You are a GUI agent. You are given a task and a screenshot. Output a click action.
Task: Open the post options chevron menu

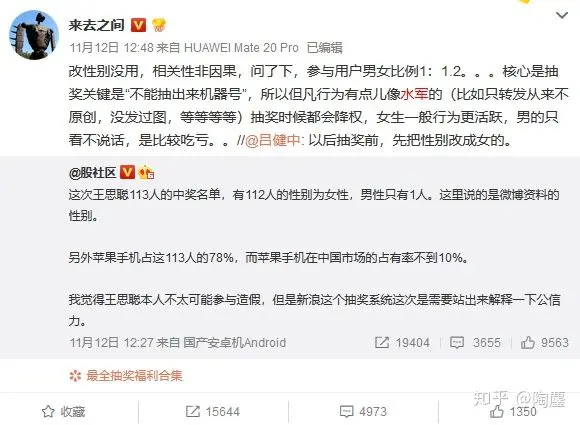pyautogui.click(x=562, y=16)
